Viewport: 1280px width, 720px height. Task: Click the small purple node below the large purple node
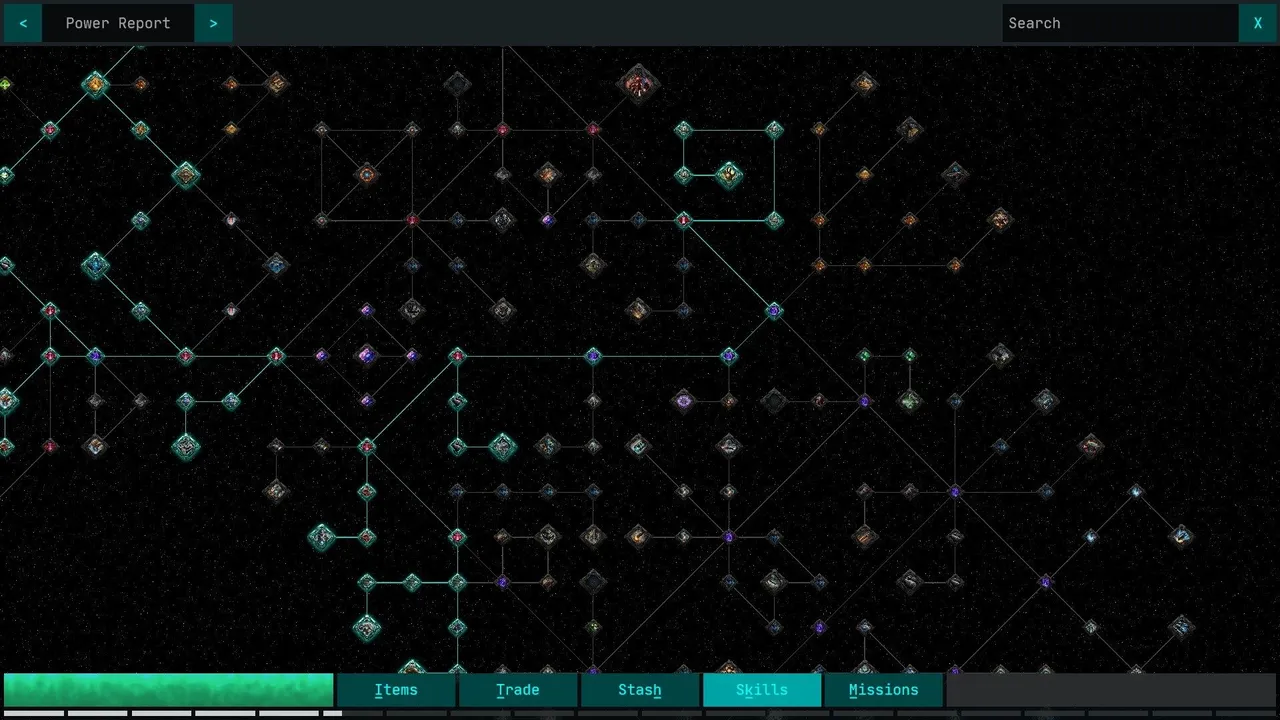click(x=367, y=401)
